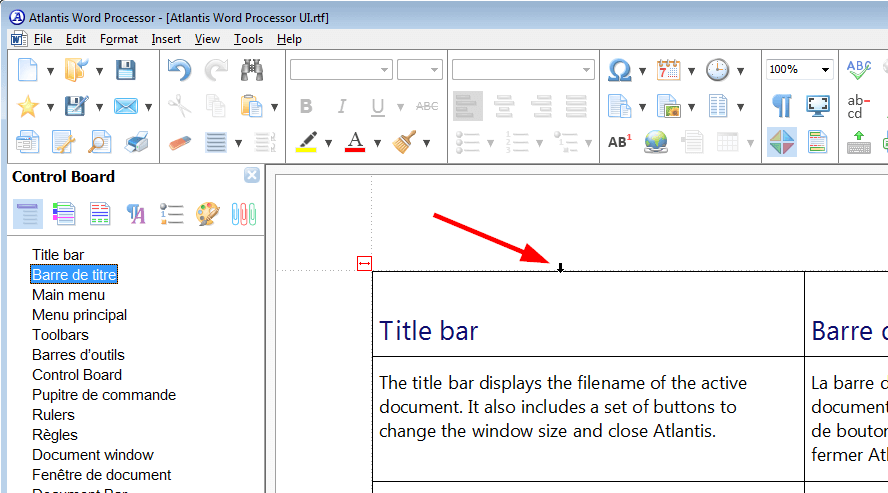Click the scissors Cut icon

click(x=180, y=106)
